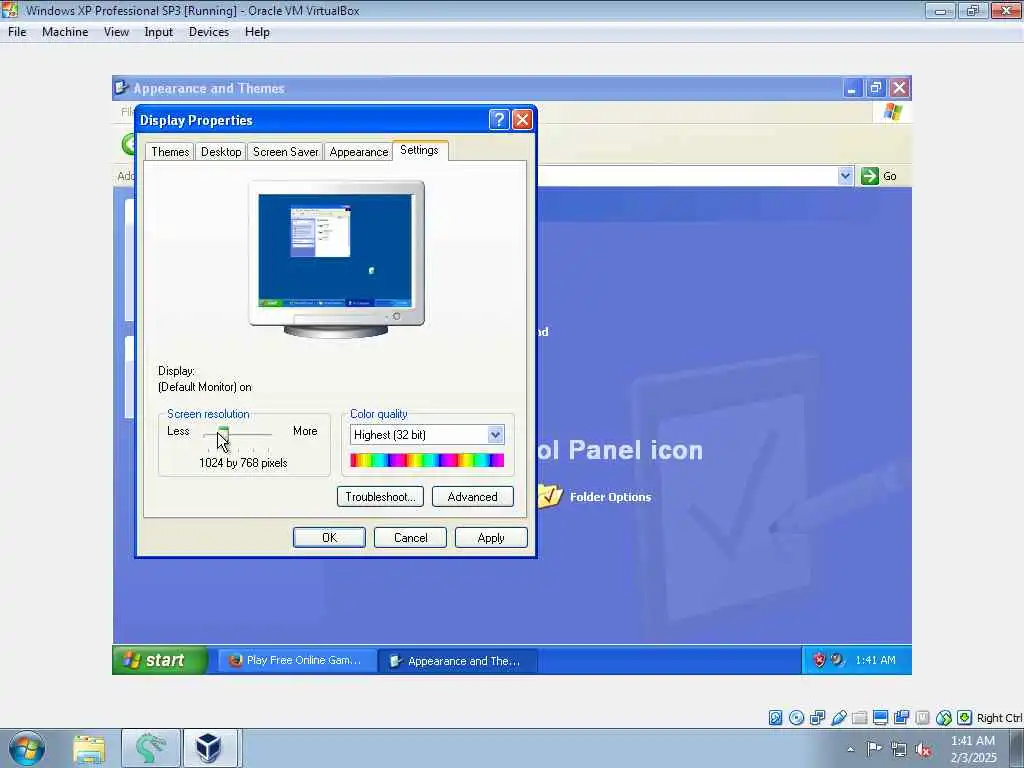Close the Display Properties dialog

(522, 120)
